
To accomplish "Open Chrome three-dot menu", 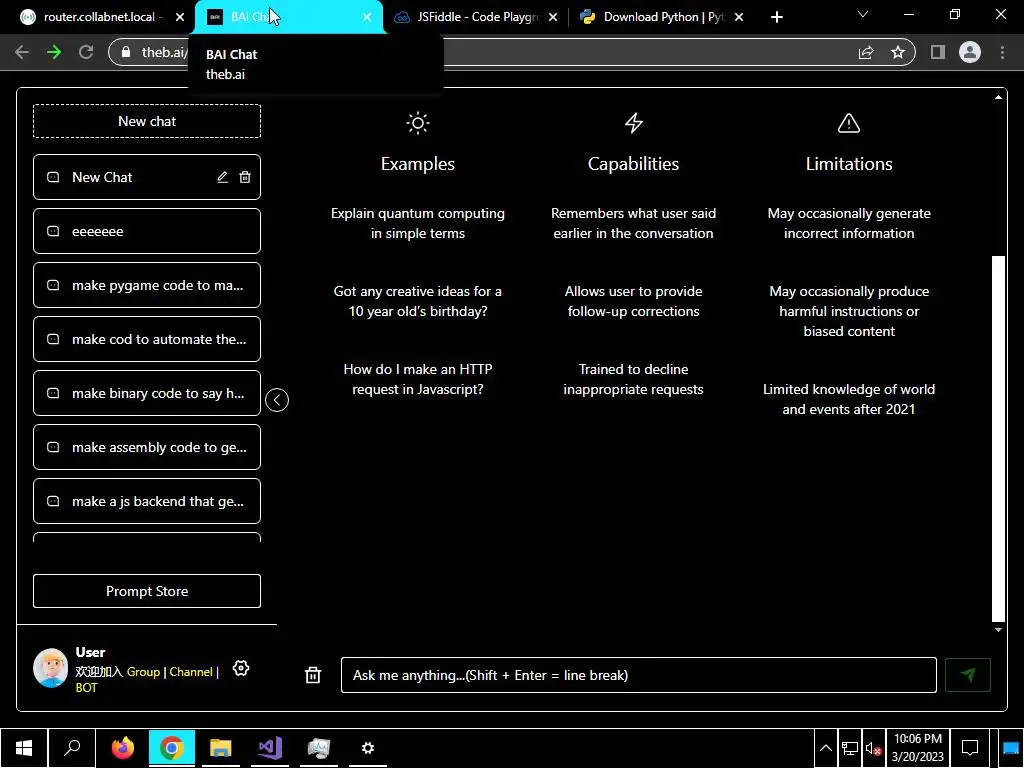I will coord(1002,52).
